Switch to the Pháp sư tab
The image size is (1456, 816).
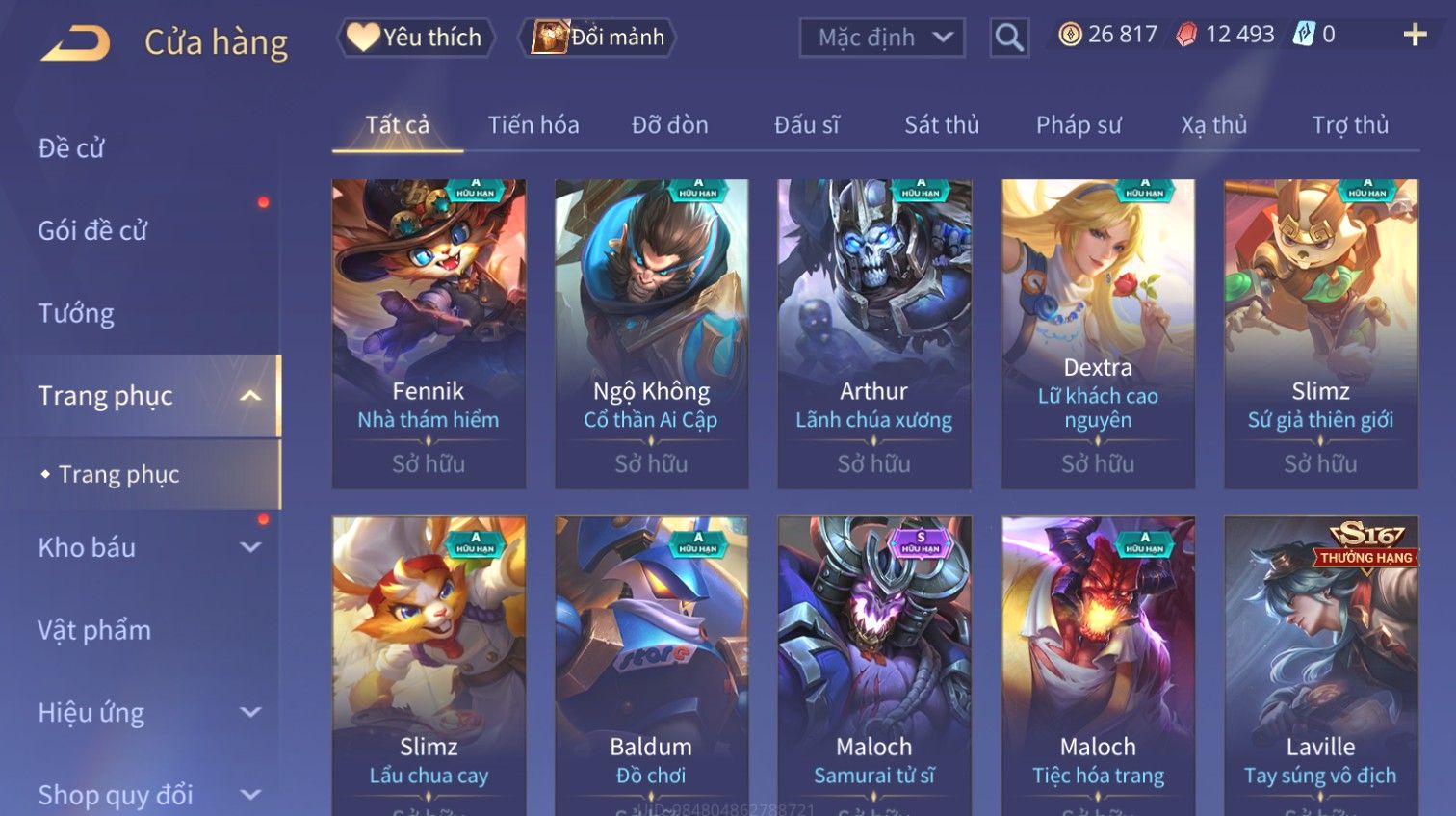pos(1079,125)
